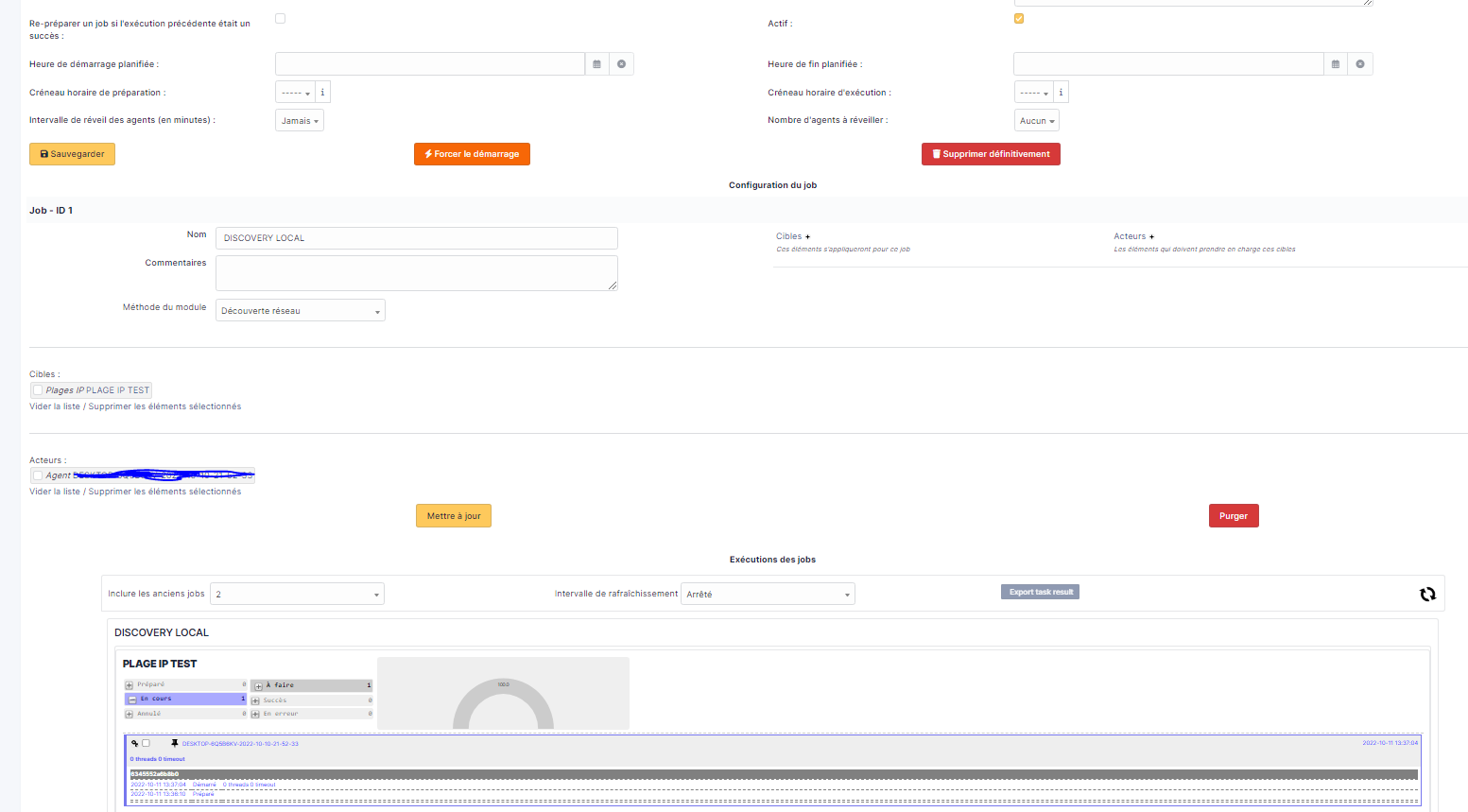Click the key icon on the task entry

click(x=135, y=743)
